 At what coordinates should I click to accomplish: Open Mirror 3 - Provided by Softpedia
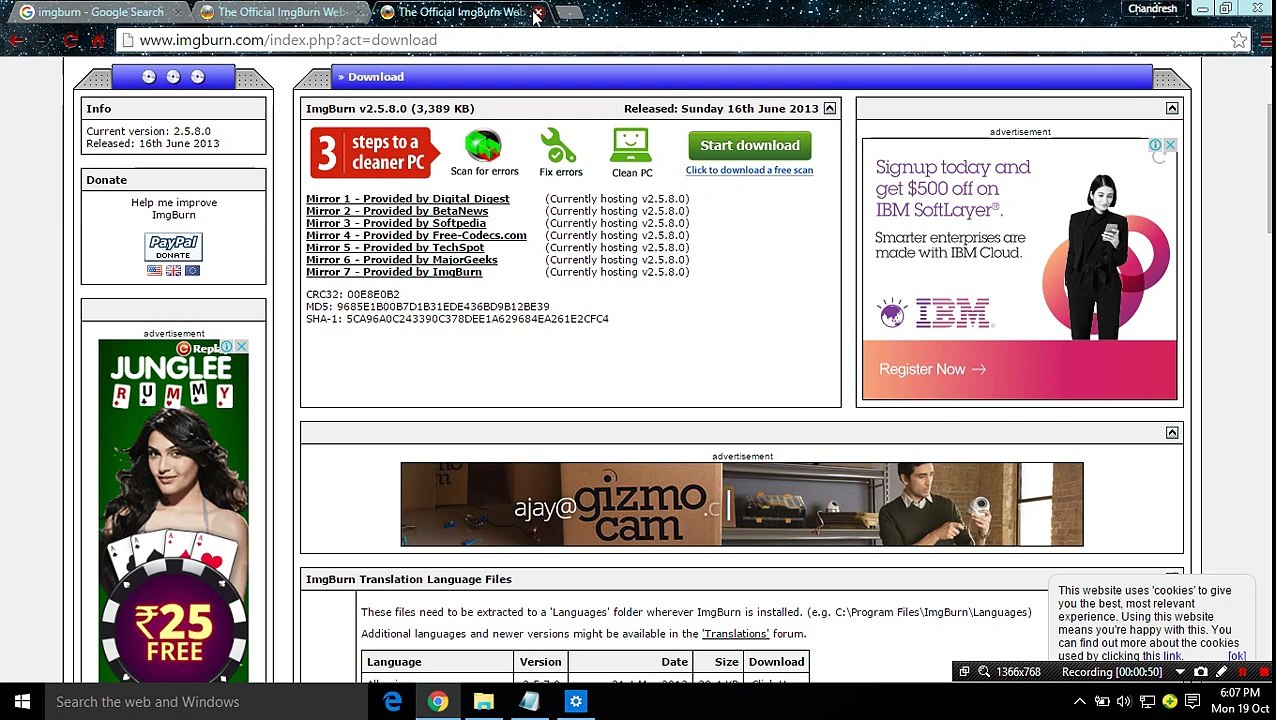tap(396, 223)
